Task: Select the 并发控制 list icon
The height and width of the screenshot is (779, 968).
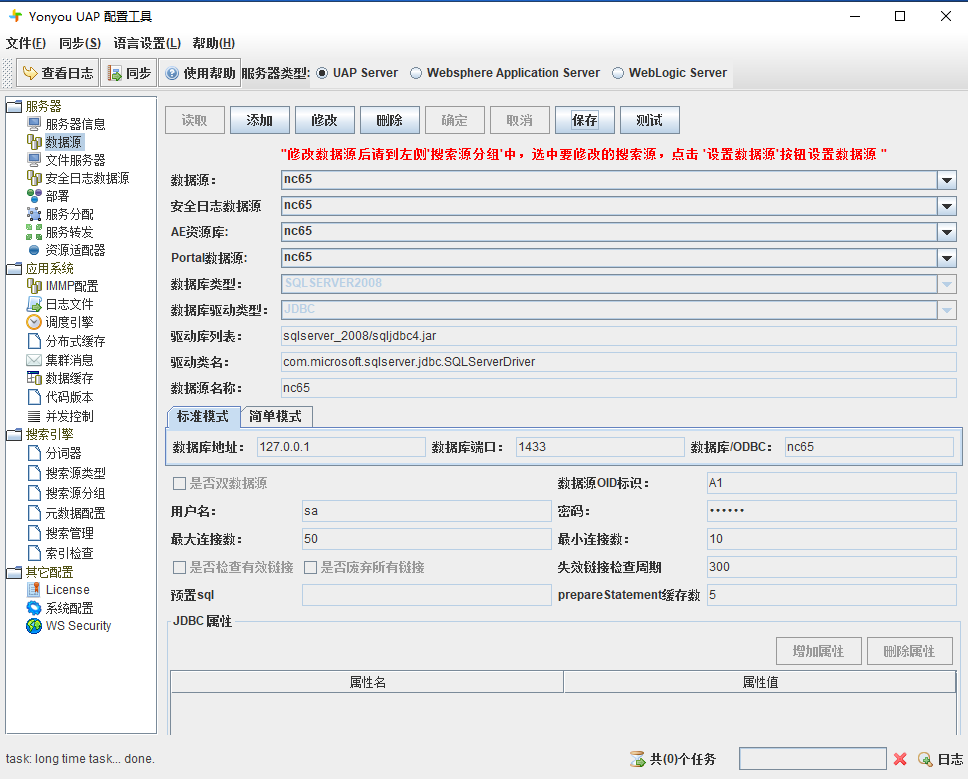Action: click(34, 416)
